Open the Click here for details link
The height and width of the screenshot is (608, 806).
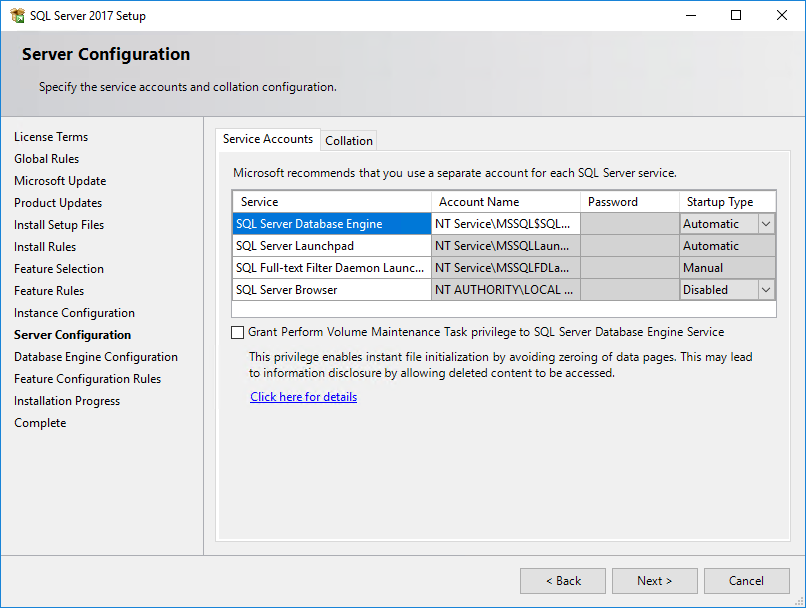point(303,397)
